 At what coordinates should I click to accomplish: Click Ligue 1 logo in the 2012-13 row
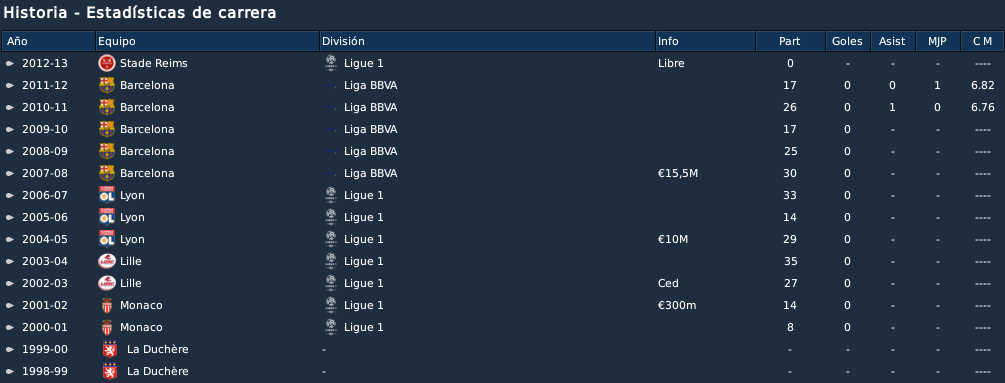331,63
